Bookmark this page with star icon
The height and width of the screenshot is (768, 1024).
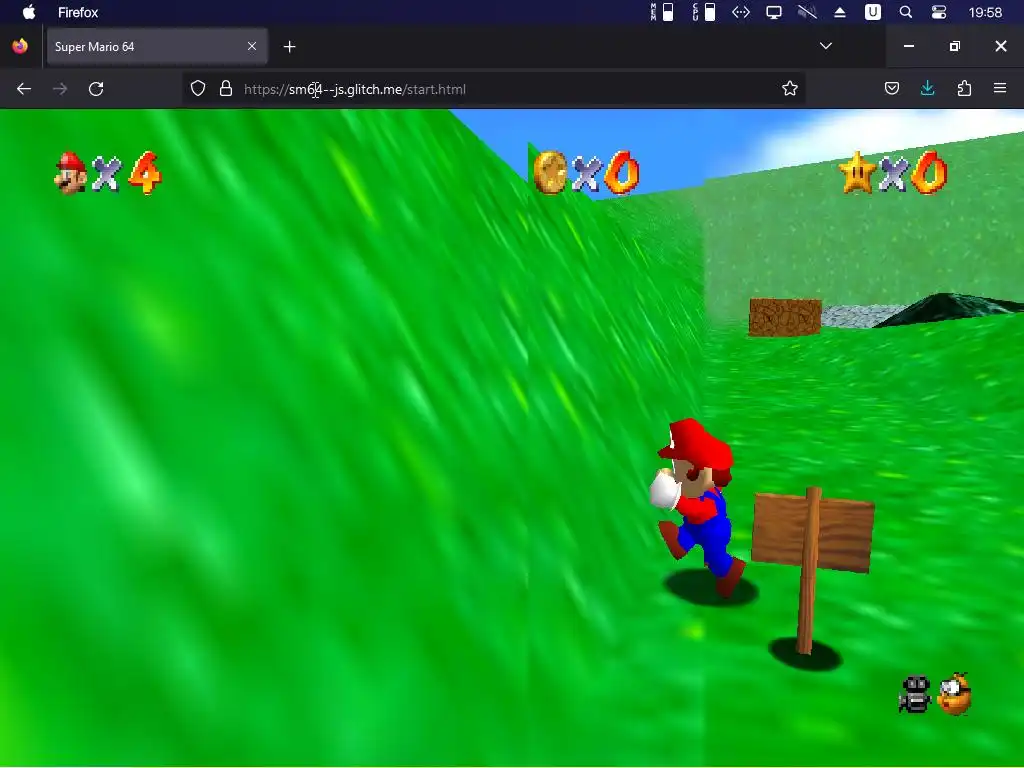click(790, 89)
